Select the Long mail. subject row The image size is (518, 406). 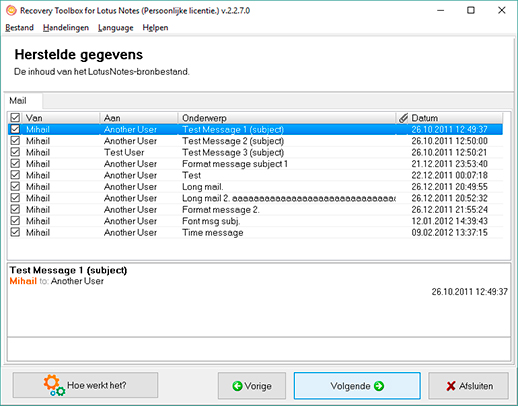(202, 187)
